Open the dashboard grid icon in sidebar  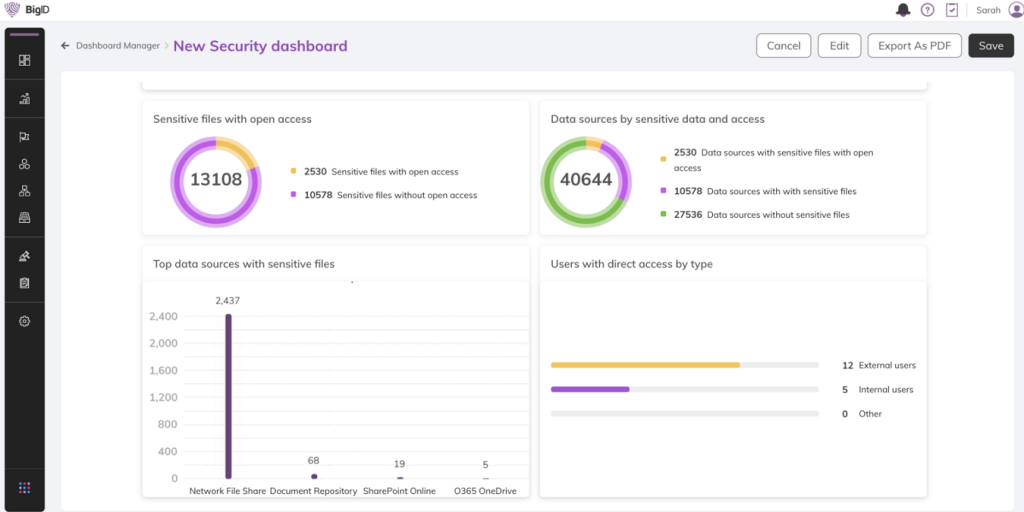click(24, 60)
